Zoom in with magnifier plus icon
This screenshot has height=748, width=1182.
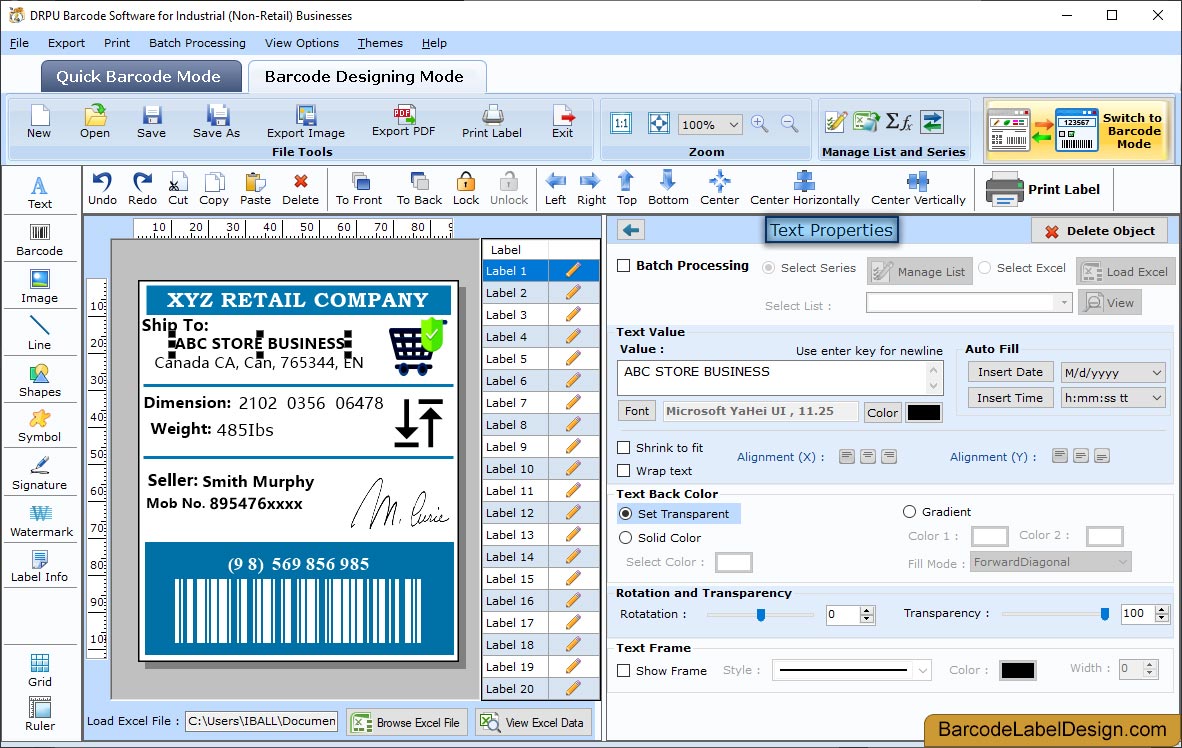760,124
